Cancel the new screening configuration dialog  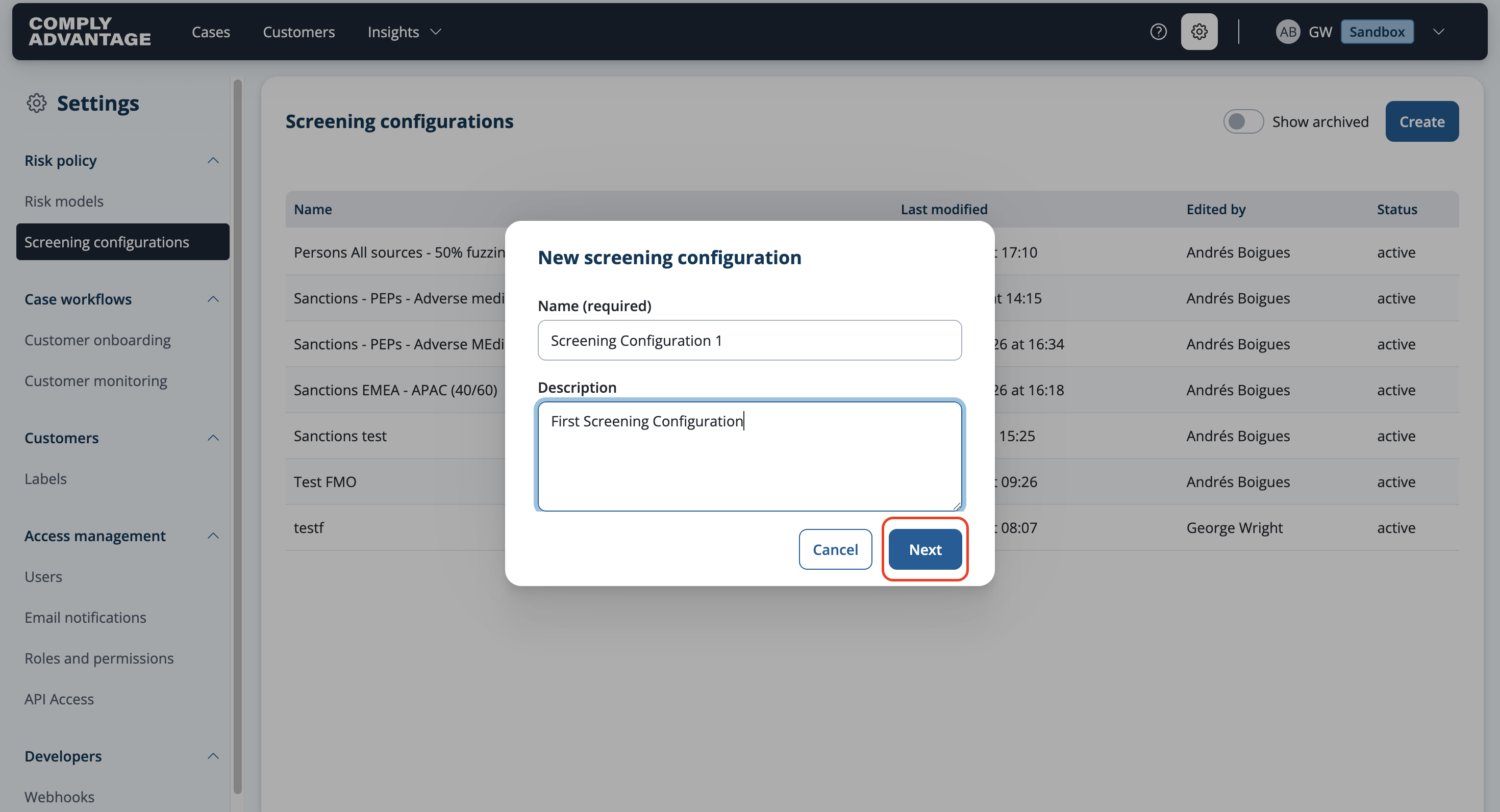pos(835,549)
